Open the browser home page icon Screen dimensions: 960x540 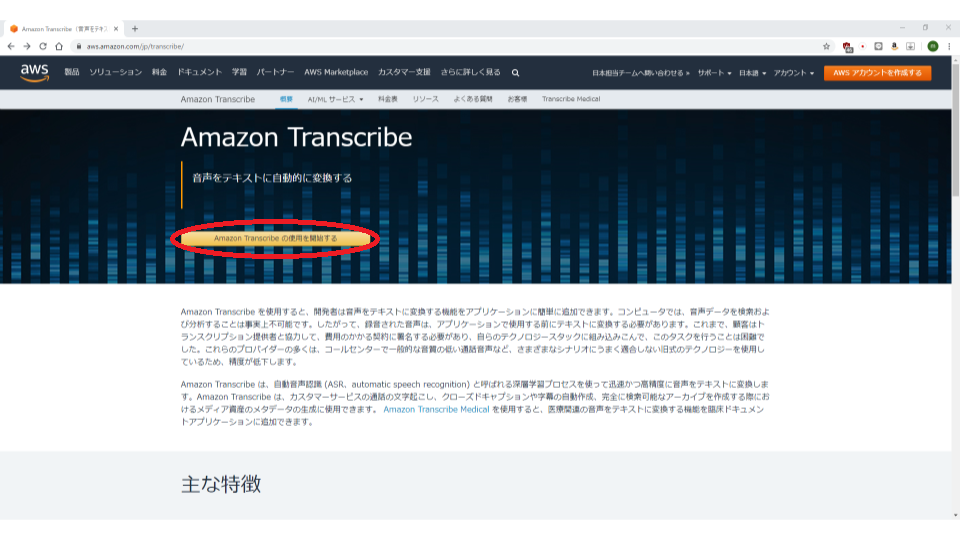pos(59,46)
